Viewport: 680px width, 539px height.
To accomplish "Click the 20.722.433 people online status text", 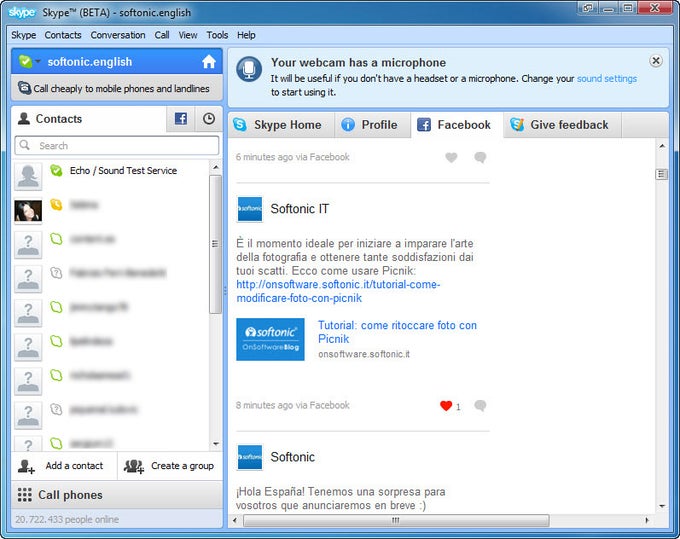I will pyautogui.click(x=67, y=519).
